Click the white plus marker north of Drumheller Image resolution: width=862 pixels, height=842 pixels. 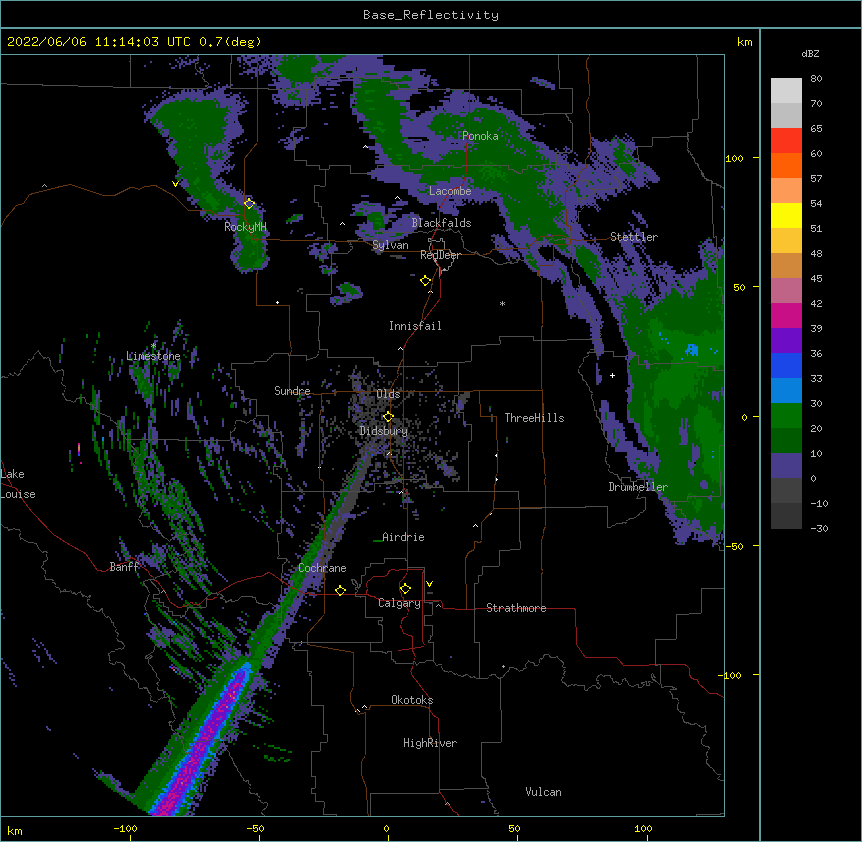pos(612,375)
